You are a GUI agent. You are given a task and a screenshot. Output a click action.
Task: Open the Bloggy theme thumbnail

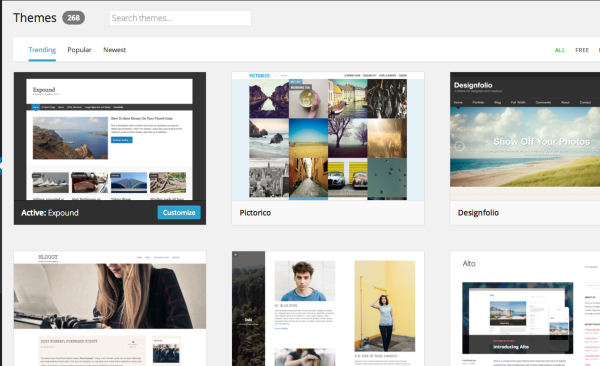pyautogui.click(x=110, y=309)
